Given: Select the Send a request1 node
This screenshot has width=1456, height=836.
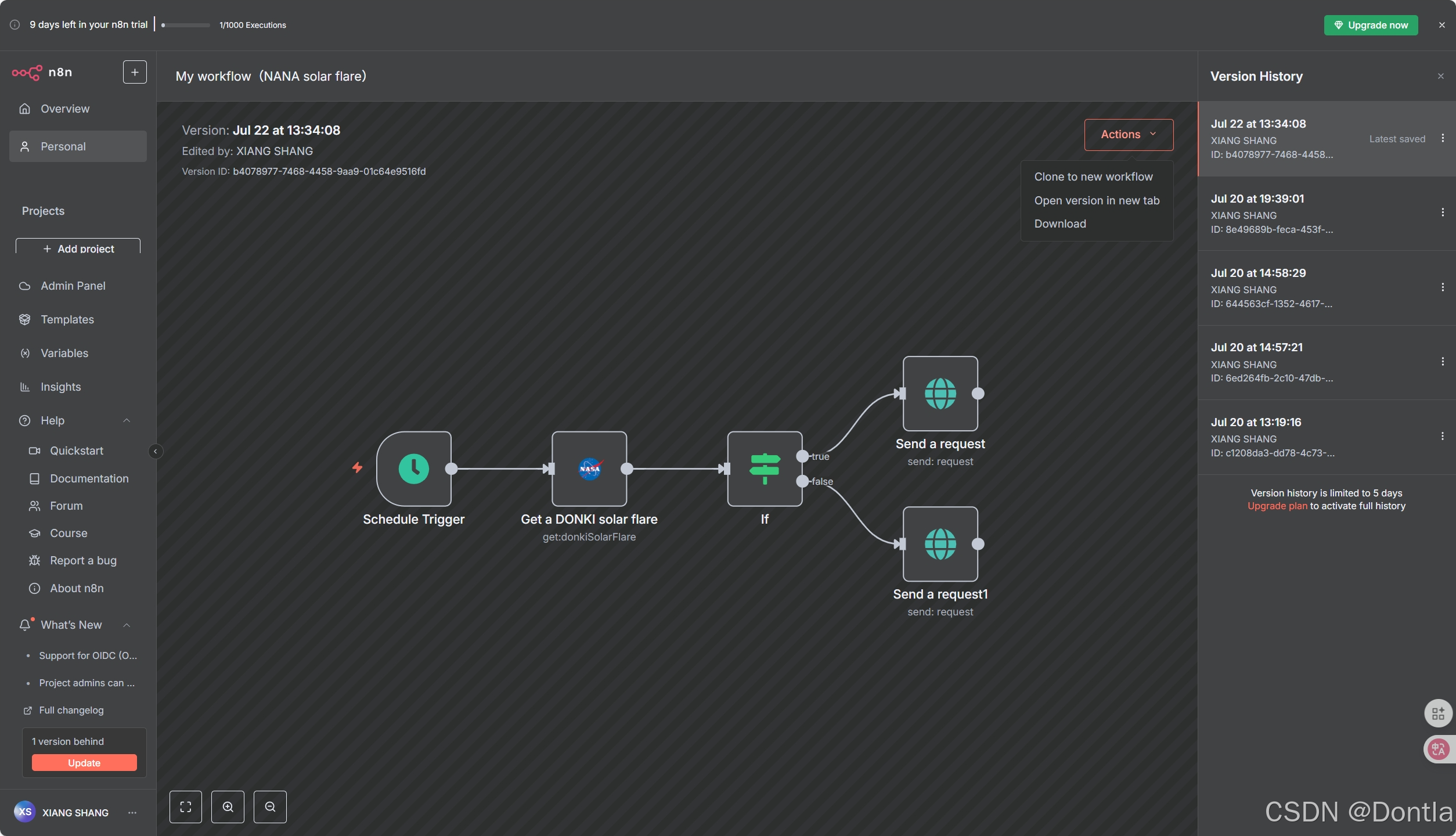Looking at the screenshot, I should (940, 544).
